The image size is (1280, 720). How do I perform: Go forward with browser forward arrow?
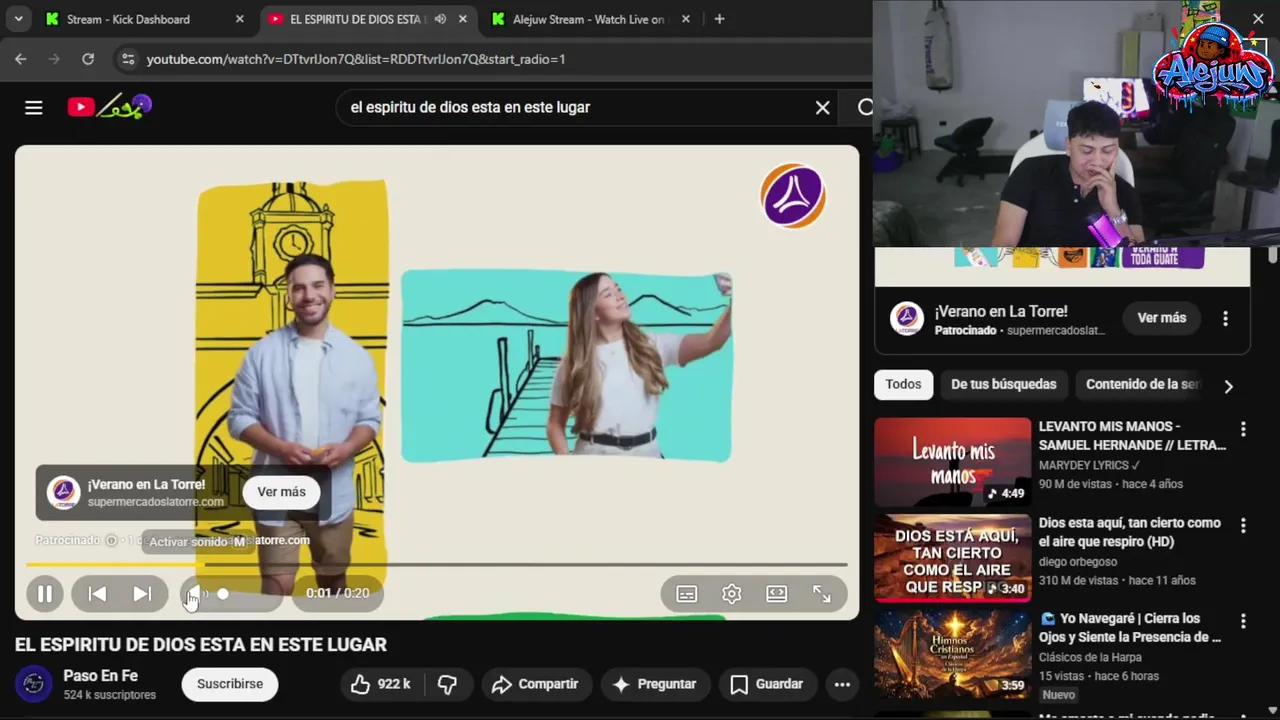pyautogui.click(x=54, y=59)
